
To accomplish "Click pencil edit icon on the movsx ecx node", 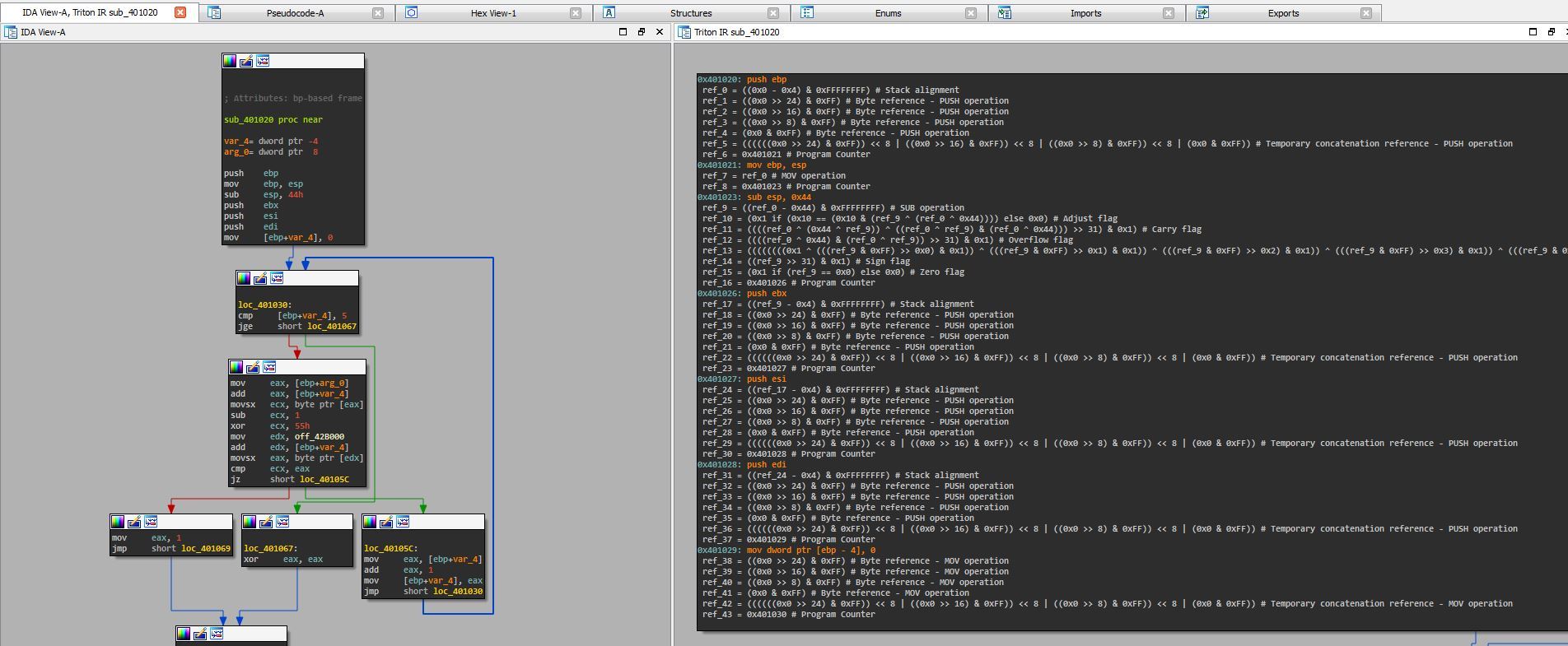I will coord(253,367).
